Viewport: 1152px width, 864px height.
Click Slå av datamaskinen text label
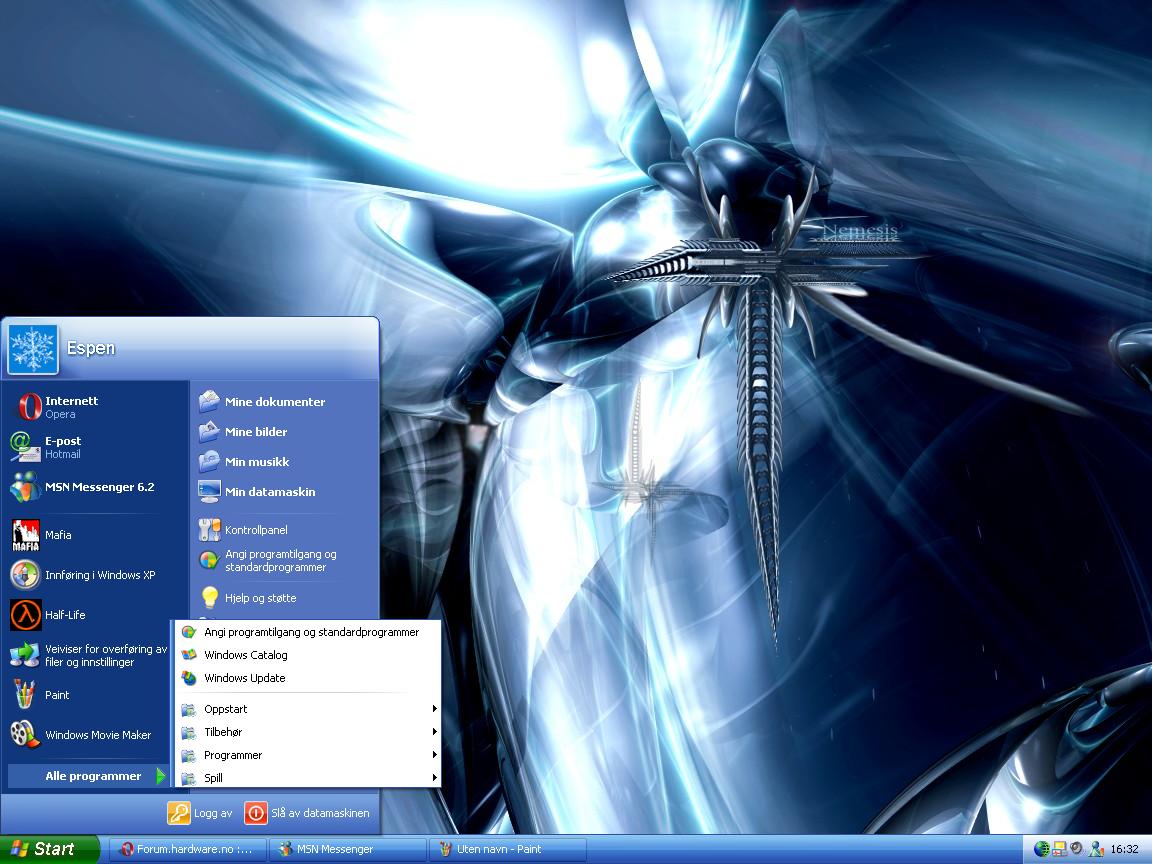[320, 813]
